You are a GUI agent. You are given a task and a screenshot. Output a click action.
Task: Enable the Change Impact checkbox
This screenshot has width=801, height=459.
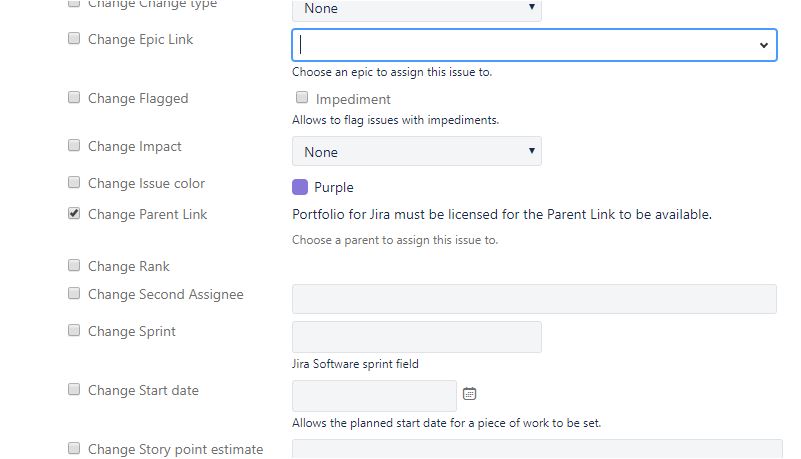point(74,146)
